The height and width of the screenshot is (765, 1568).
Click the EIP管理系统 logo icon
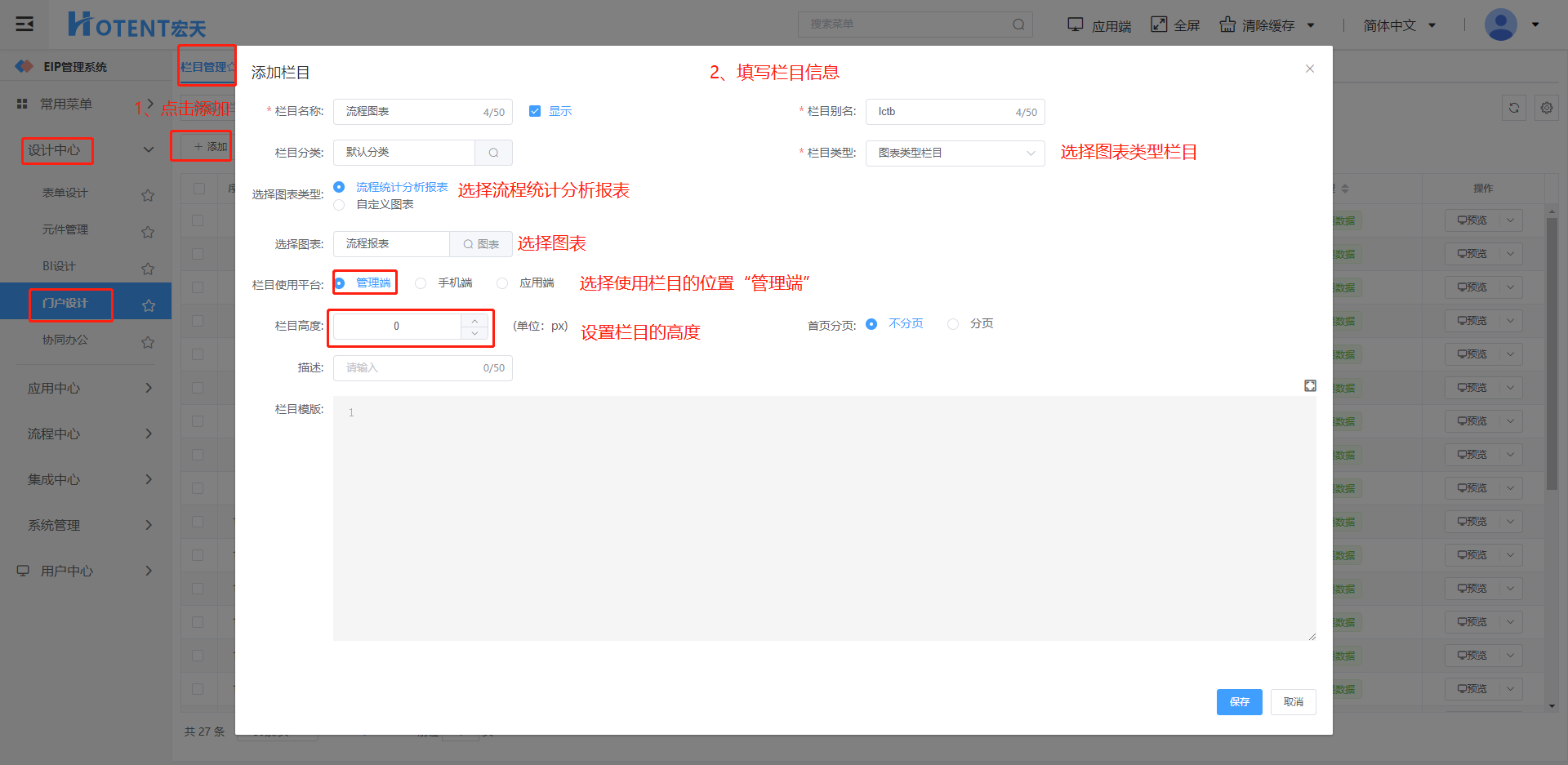[24, 66]
